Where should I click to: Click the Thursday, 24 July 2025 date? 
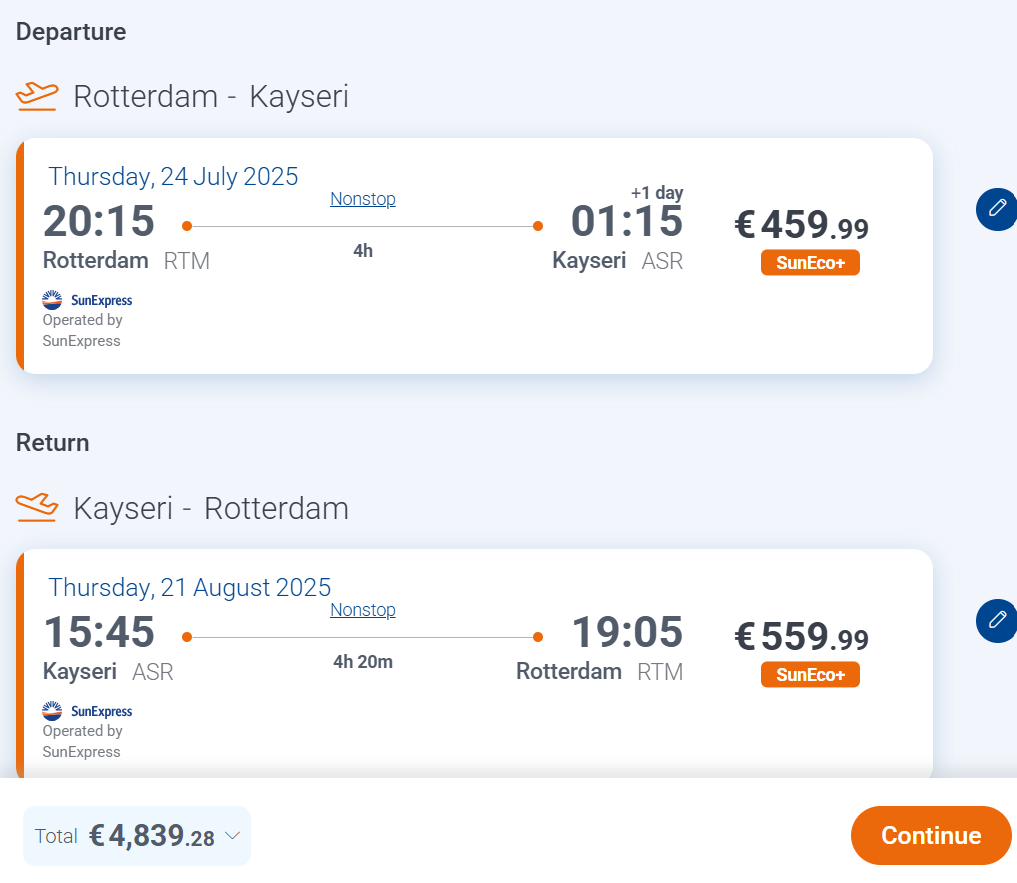tap(173, 176)
